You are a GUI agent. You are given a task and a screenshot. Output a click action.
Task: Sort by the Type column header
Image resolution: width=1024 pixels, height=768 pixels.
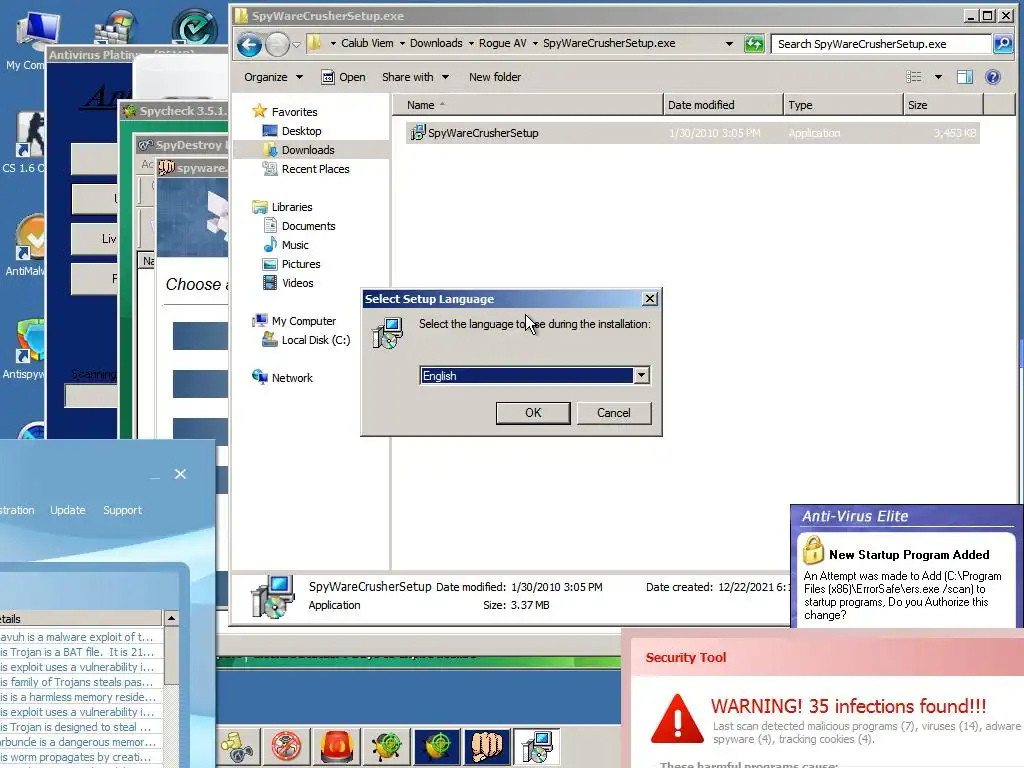tap(843, 105)
